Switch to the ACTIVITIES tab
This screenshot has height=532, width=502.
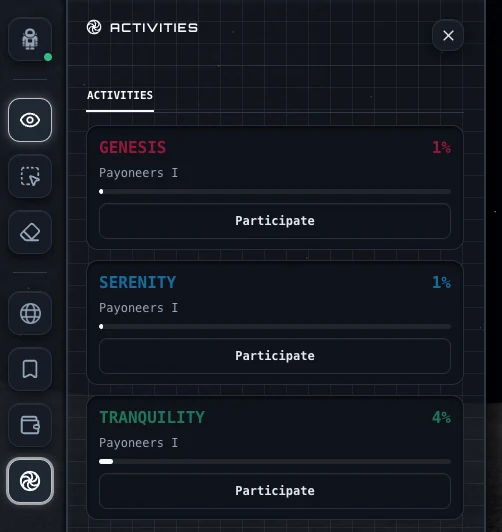tap(120, 95)
